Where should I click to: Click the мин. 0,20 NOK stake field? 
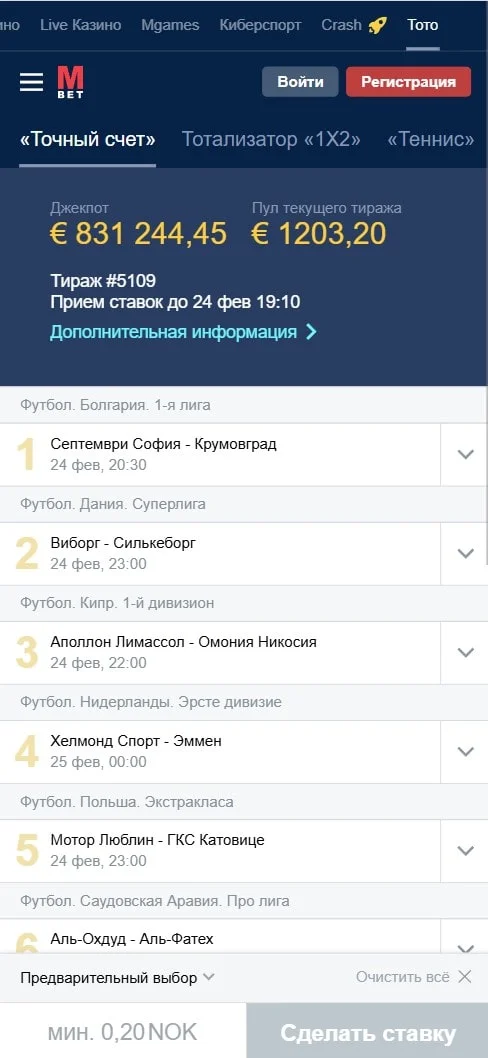pos(123,1032)
